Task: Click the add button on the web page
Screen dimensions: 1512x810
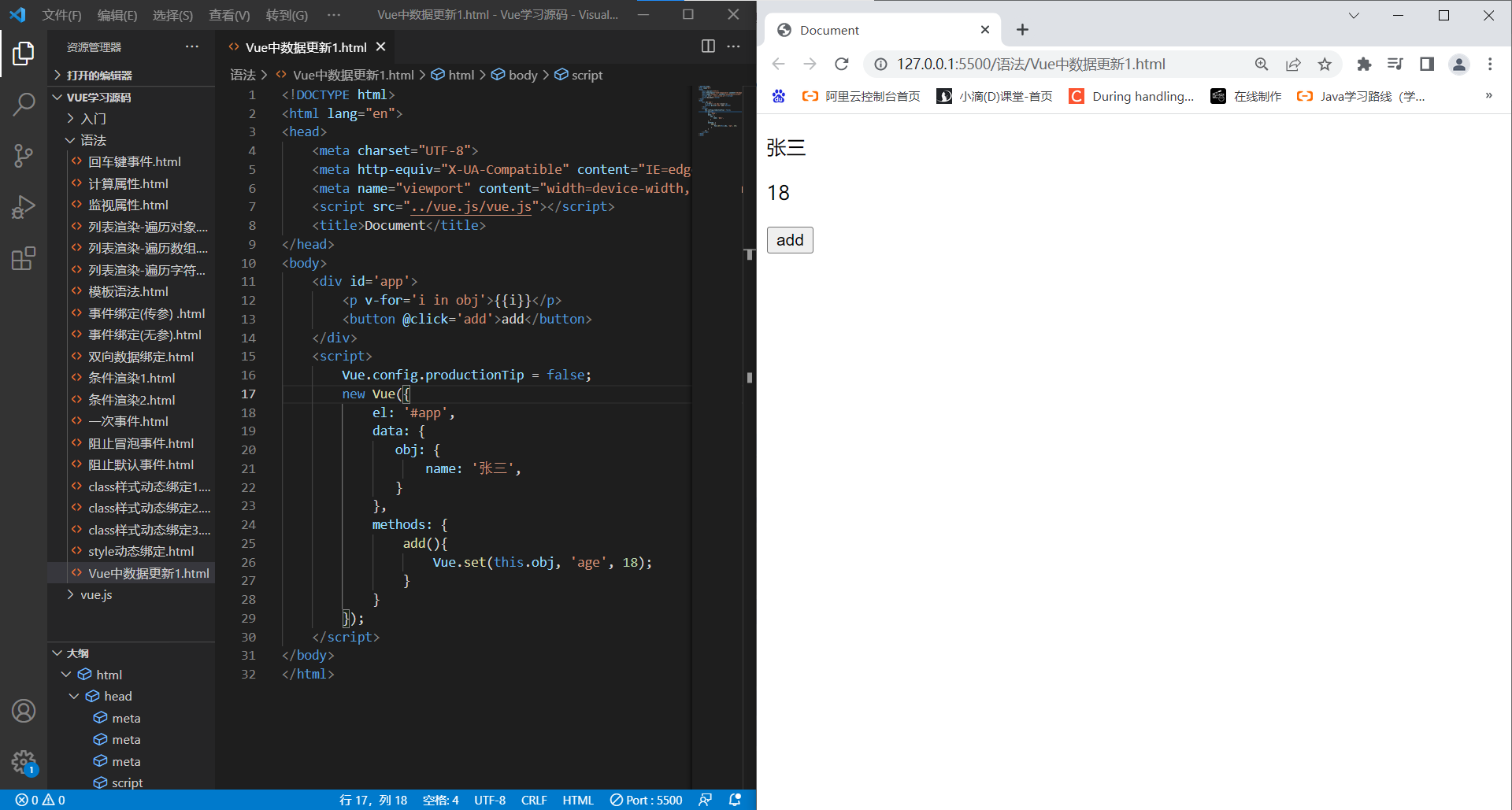Action: (790, 240)
